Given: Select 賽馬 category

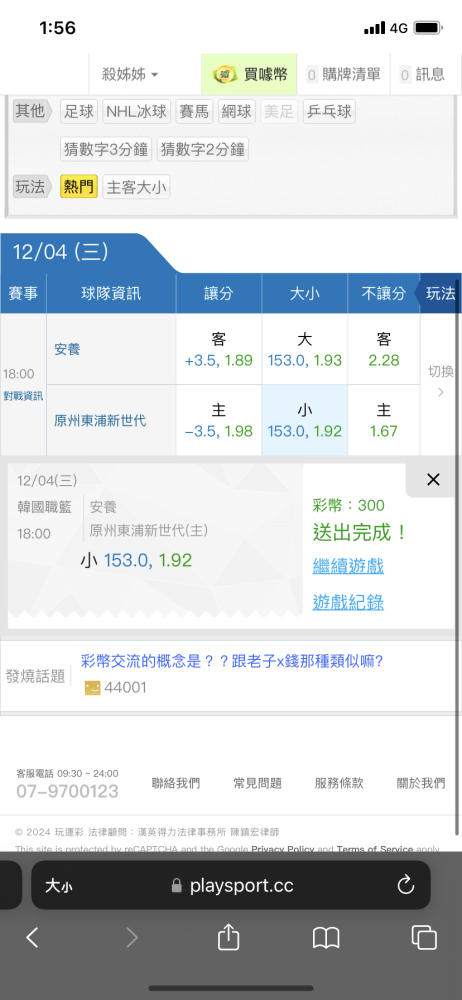Looking at the screenshot, I should (194, 112).
